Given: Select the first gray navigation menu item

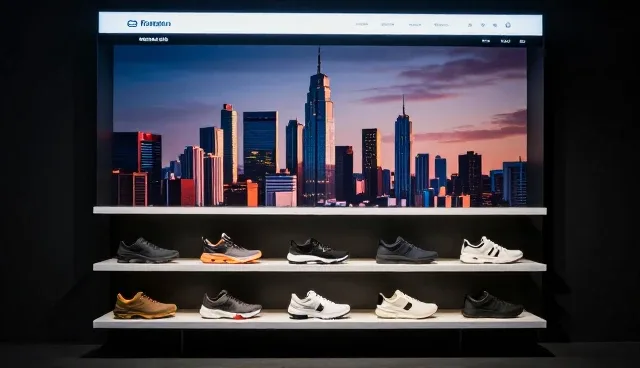Looking at the screenshot, I should [x=362, y=24].
